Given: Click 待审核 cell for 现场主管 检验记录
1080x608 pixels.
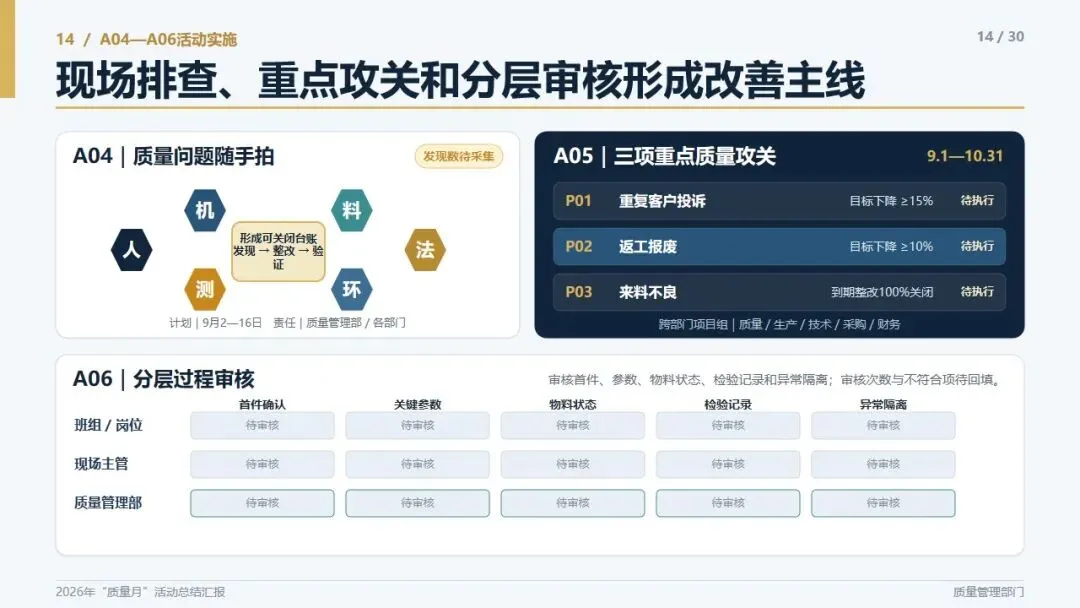Looking at the screenshot, I should pos(728,464).
